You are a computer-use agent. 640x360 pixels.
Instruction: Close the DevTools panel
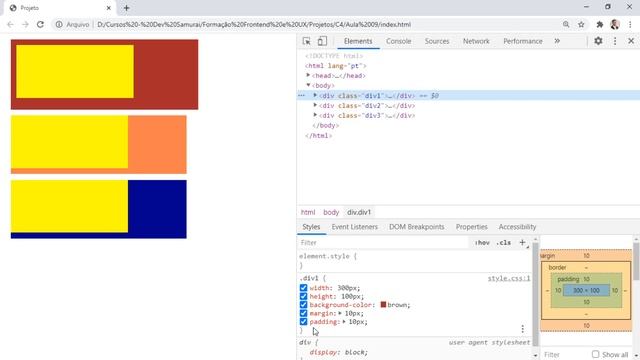click(x=631, y=41)
